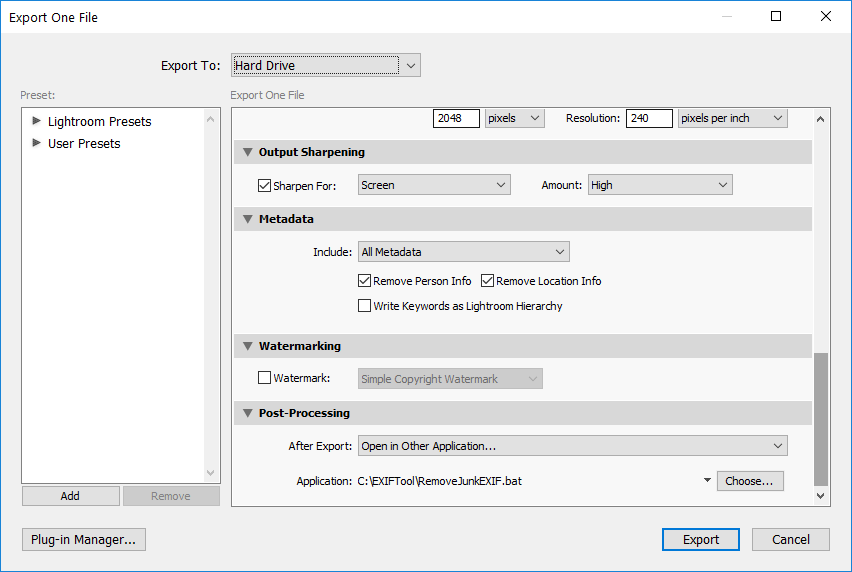
Task: Open the Plug-in Manager
Action: (84, 539)
